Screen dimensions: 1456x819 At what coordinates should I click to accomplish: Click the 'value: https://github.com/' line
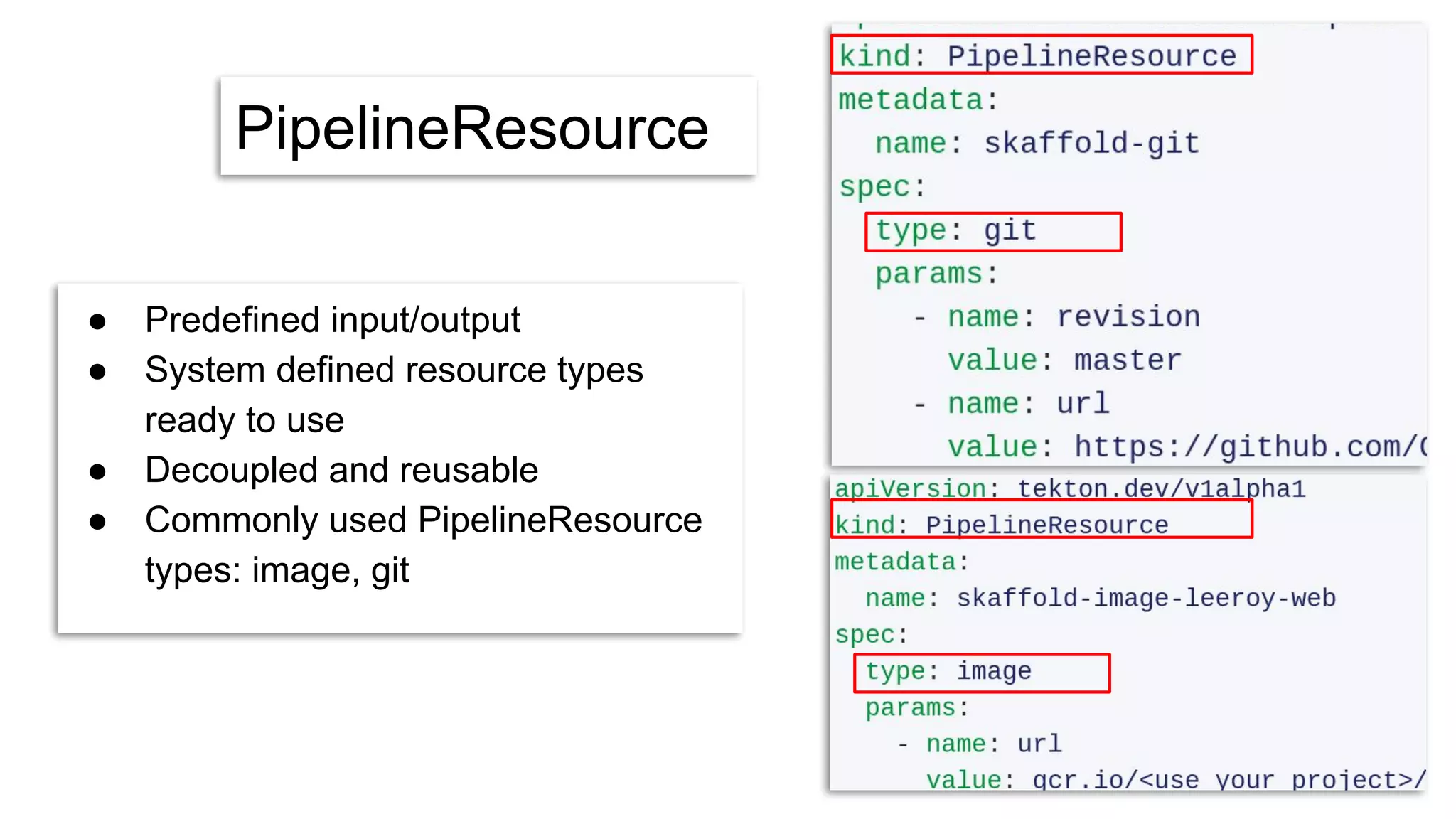(1187, 447)
